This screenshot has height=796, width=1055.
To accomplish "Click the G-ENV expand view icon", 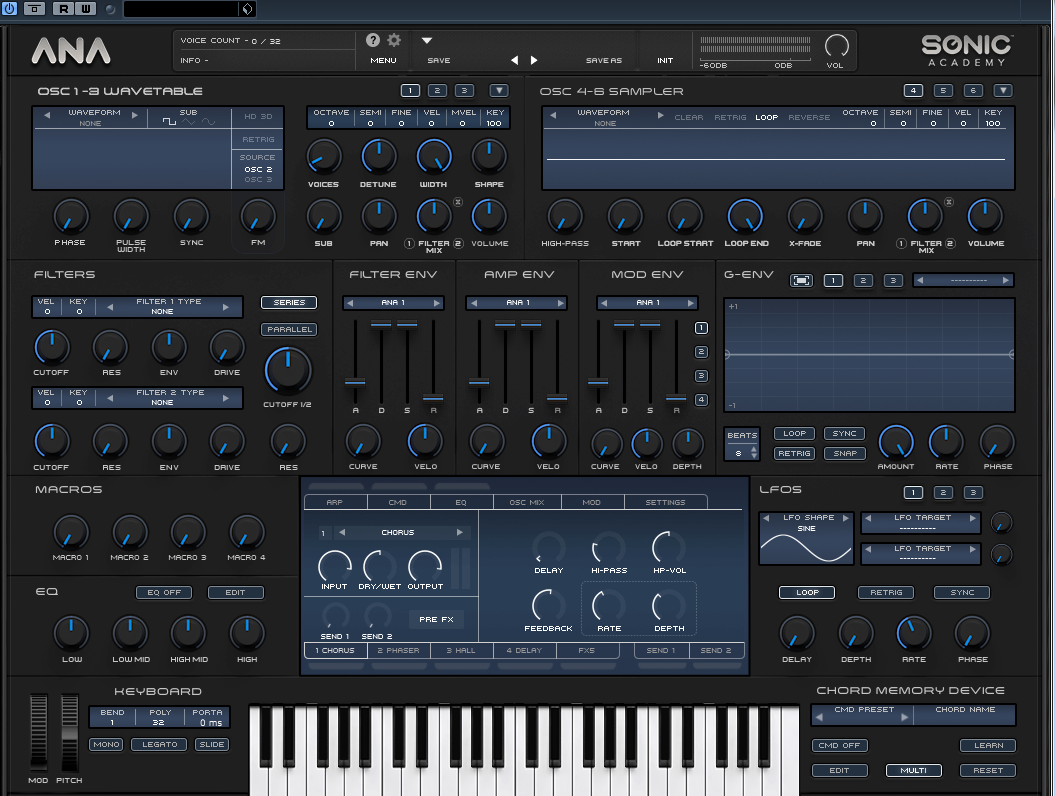I will click(801, 280).
